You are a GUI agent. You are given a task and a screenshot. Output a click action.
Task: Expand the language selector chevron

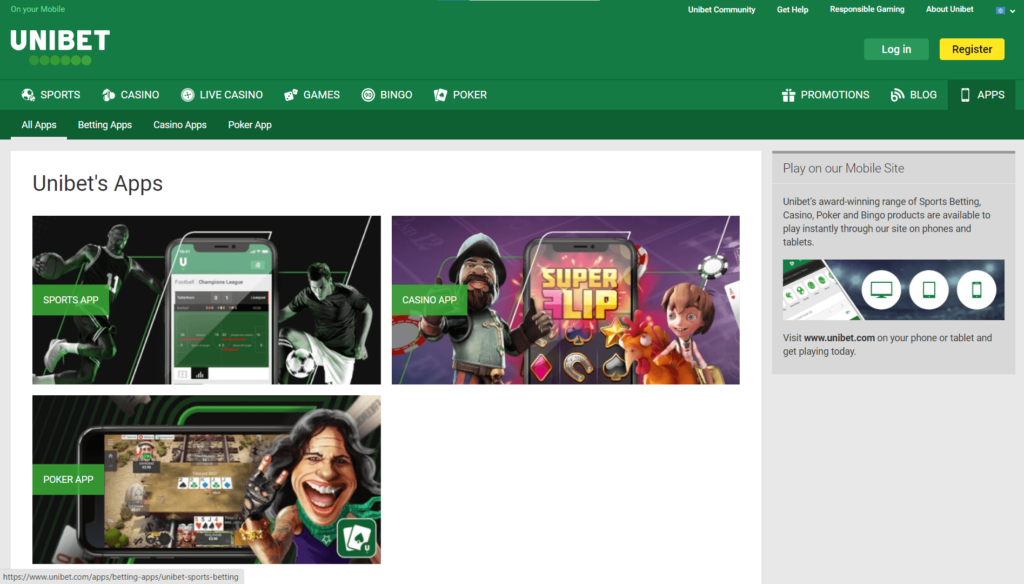[1012, 11]
